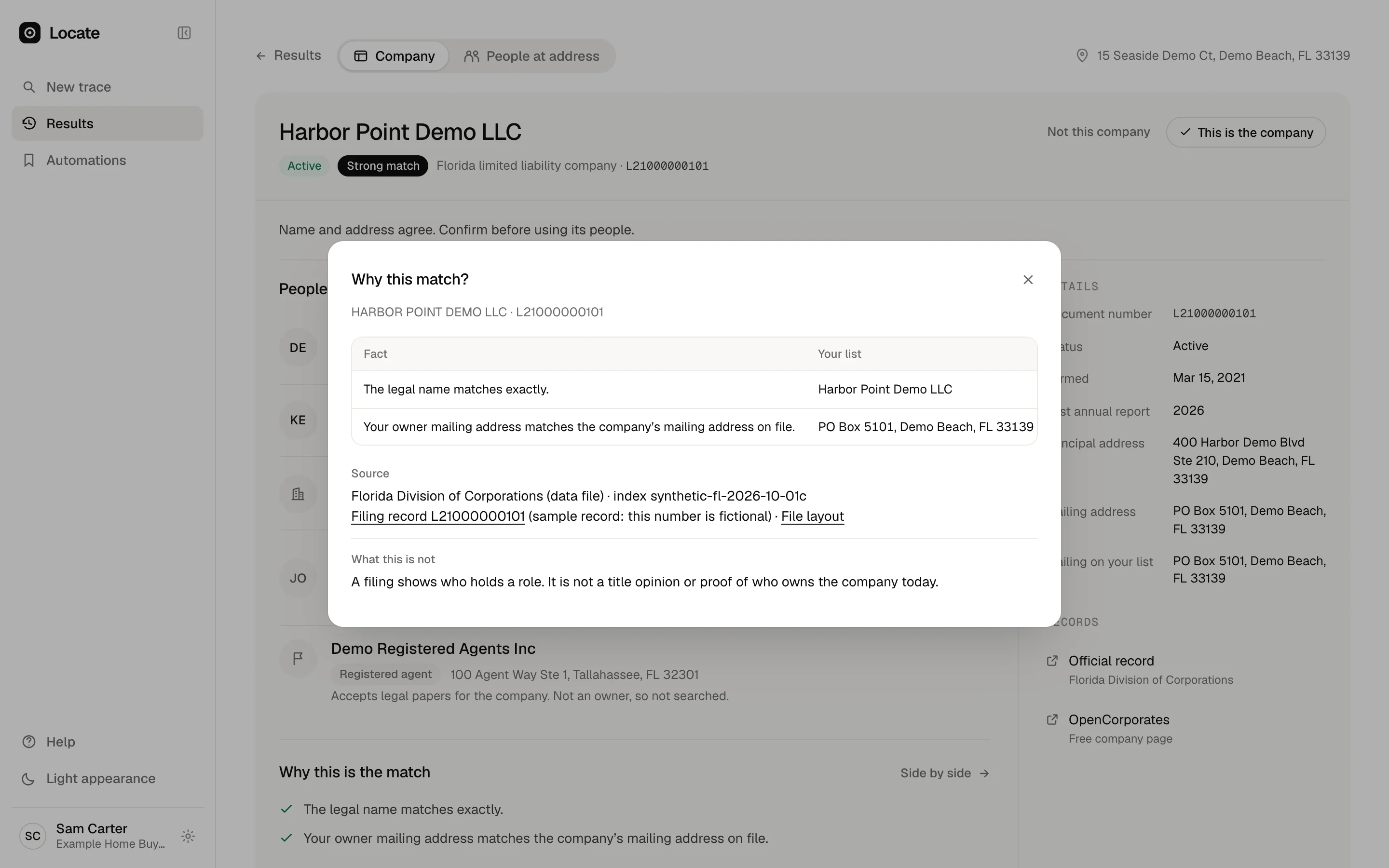Click the Strong match badge
Image resolution: width=1389 pixels, height=868 pixels.
pos(383,166)
